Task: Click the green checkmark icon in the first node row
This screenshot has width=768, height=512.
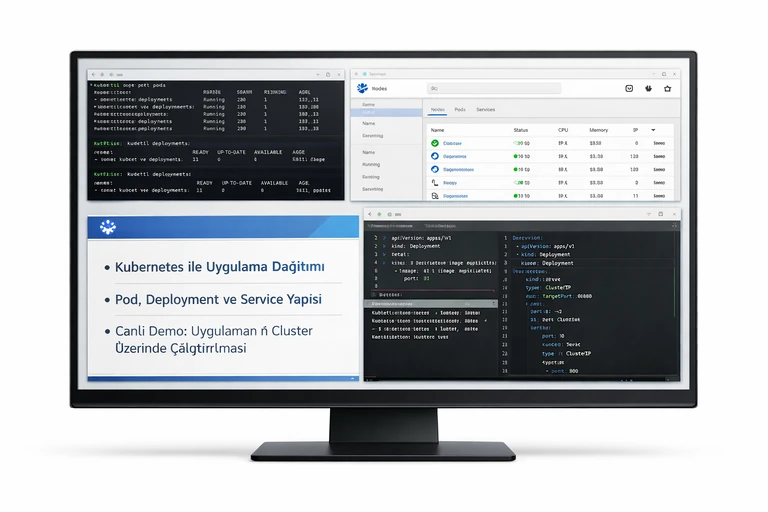Action: pos(434,143)
